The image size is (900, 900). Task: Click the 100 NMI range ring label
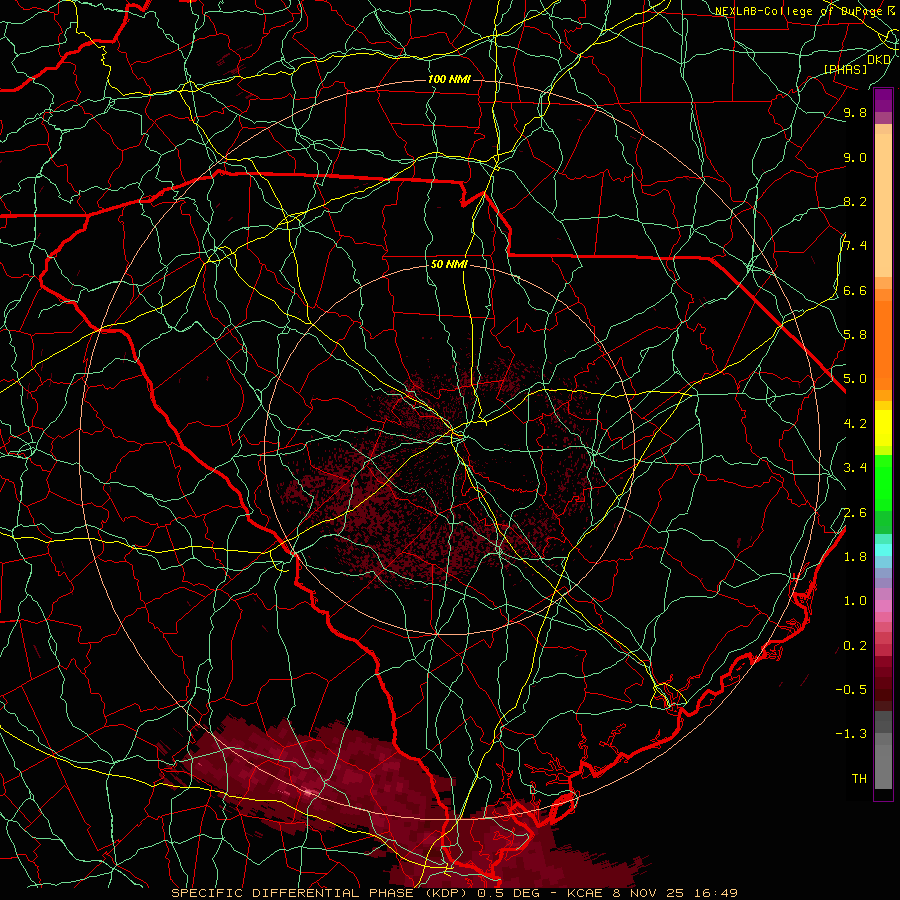(449, 79)
